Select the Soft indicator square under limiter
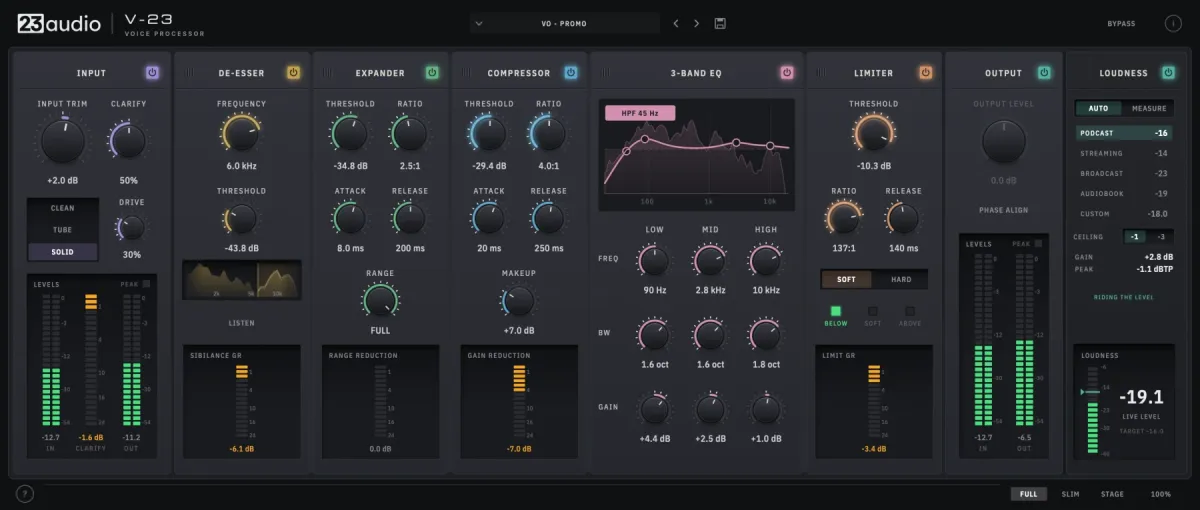 (873, 311)
